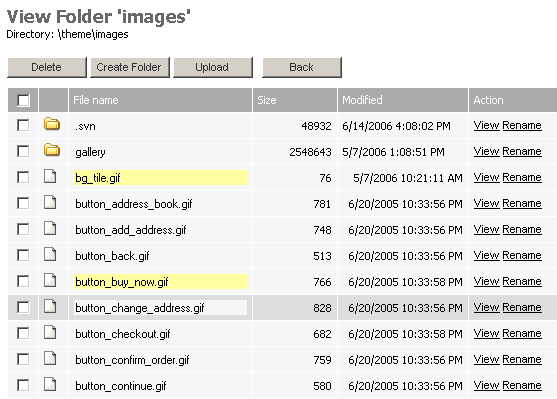557x399 pixels.
Task: Toggle the select-all checkbox in header
Action: click(23, 100)
